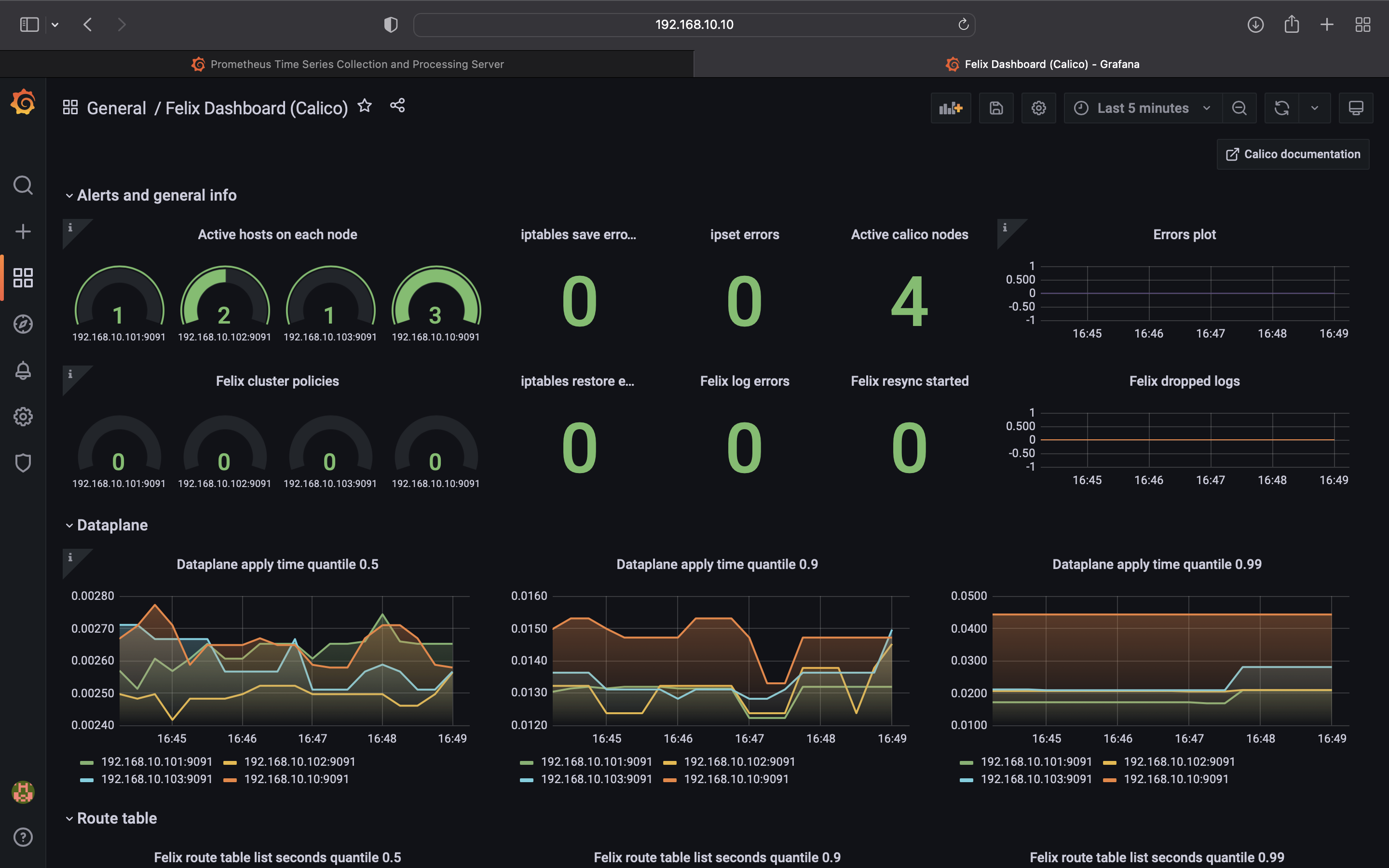1389x868 pixels.
Task: Toggle 192.168.10.10:9091 series in quantile 0.99 legend
Action: (x=1175, y=779)
